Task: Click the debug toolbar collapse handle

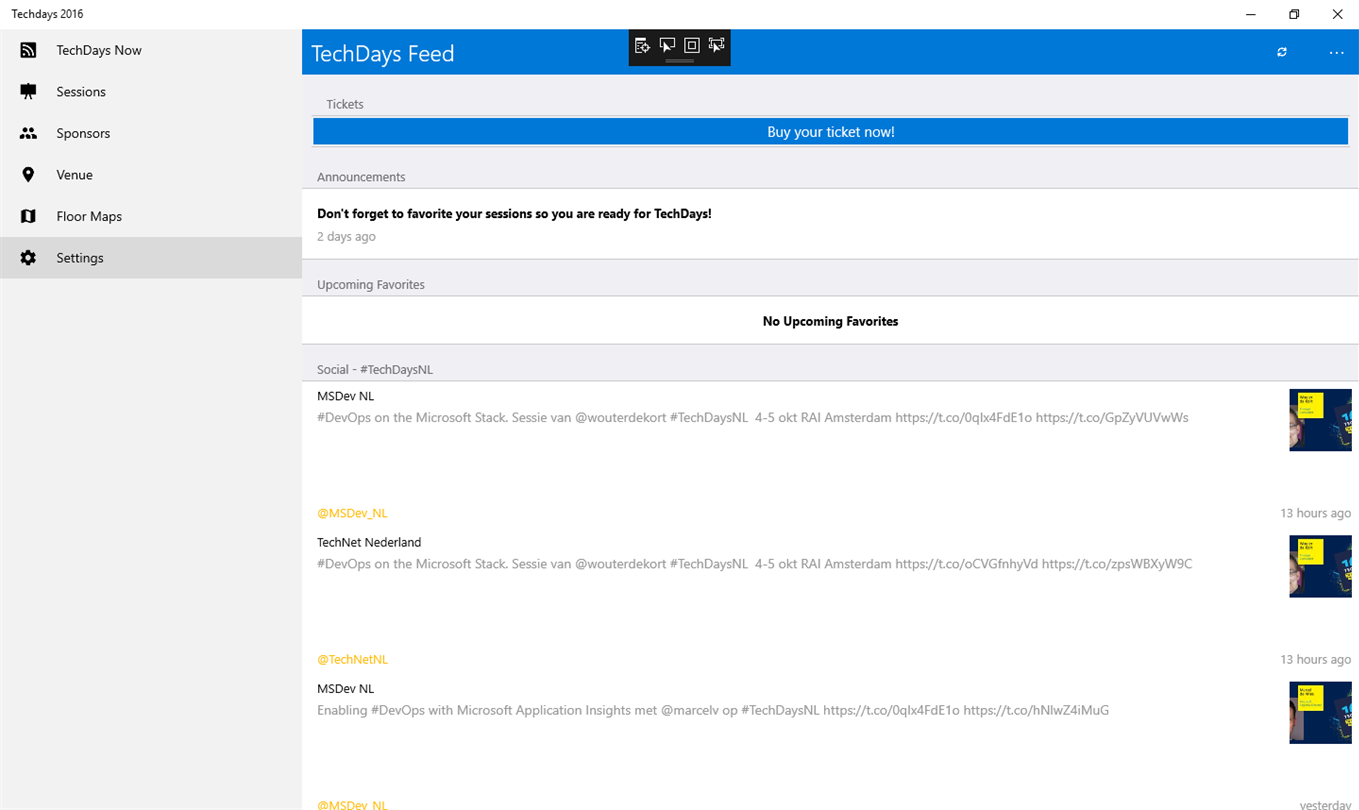Action: coord(679,61)
